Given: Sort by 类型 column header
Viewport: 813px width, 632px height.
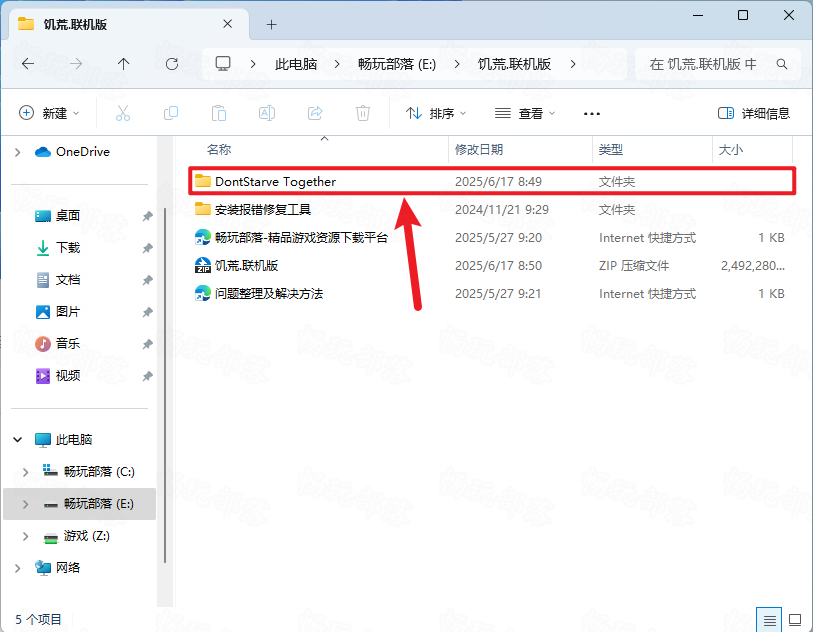Looking at the screenshot, I should coord(652,150).
